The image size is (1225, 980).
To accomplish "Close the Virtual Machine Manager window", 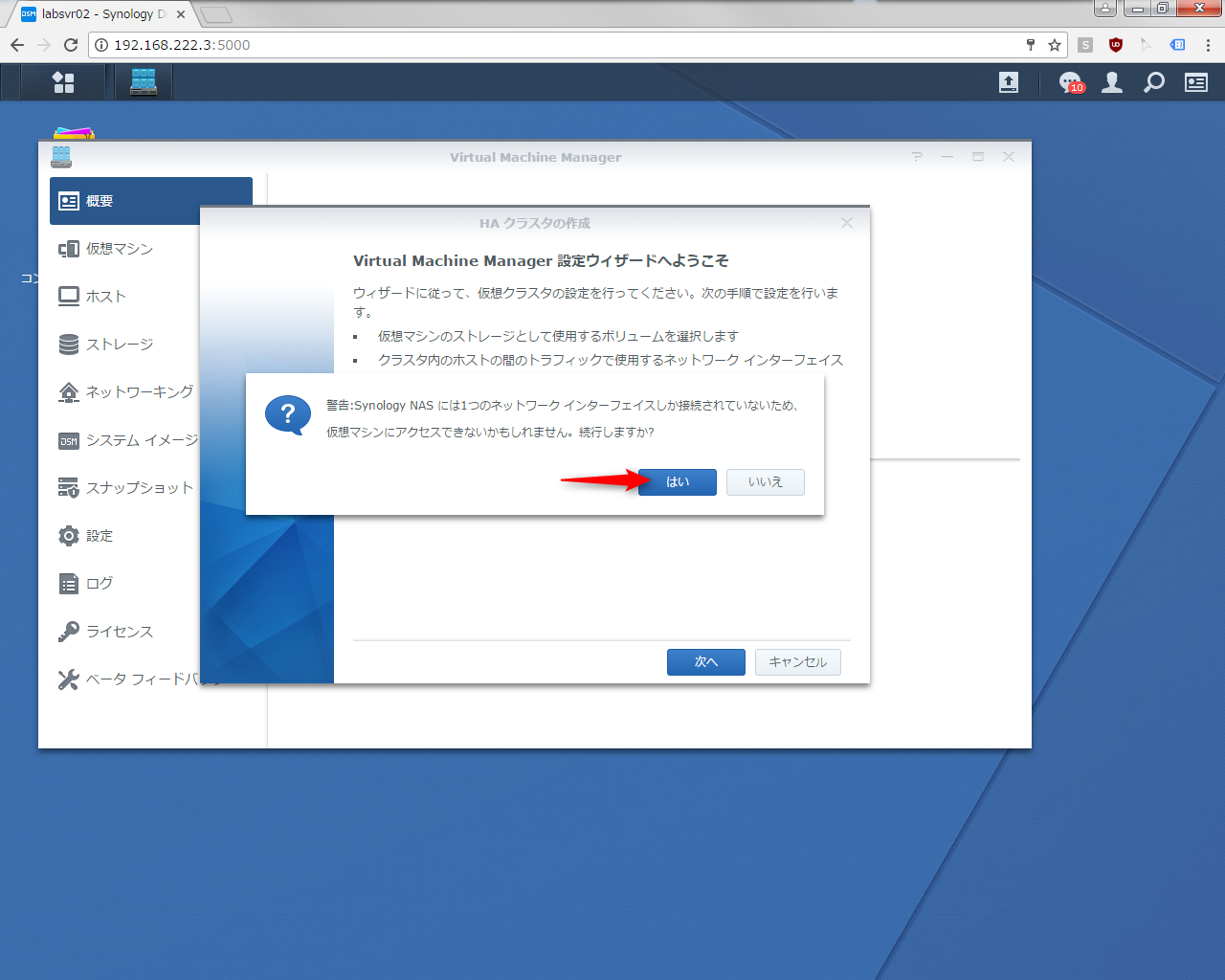I will [x=1009, y=157].
